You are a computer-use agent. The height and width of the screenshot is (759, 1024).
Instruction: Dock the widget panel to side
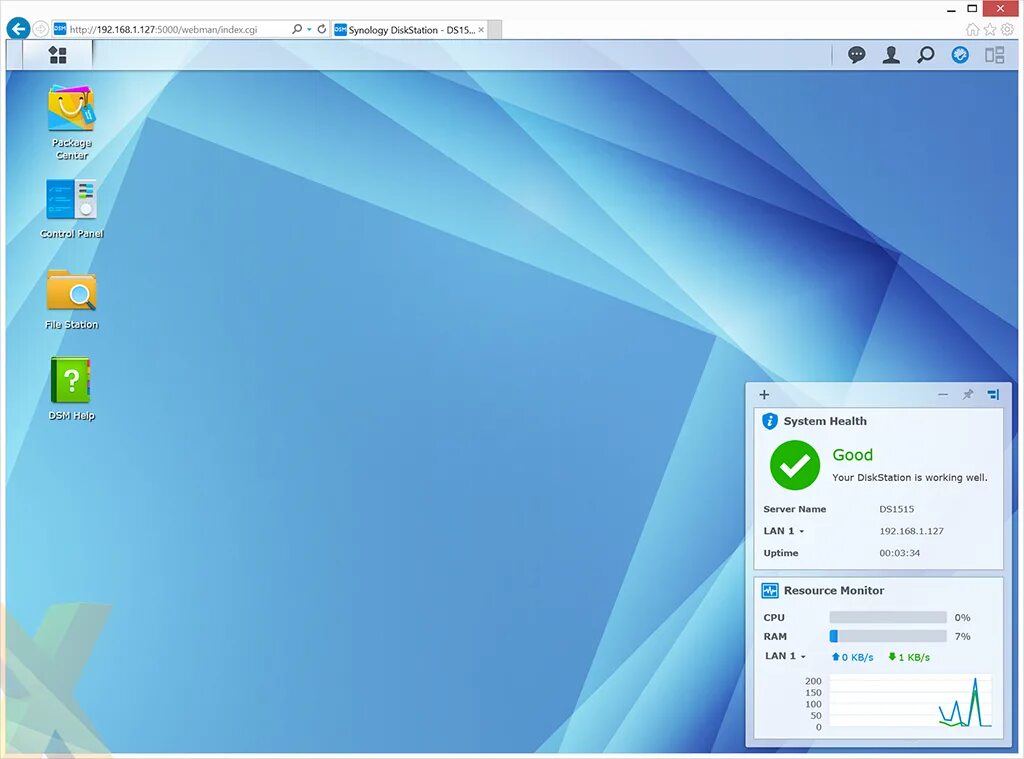point(993,394)
